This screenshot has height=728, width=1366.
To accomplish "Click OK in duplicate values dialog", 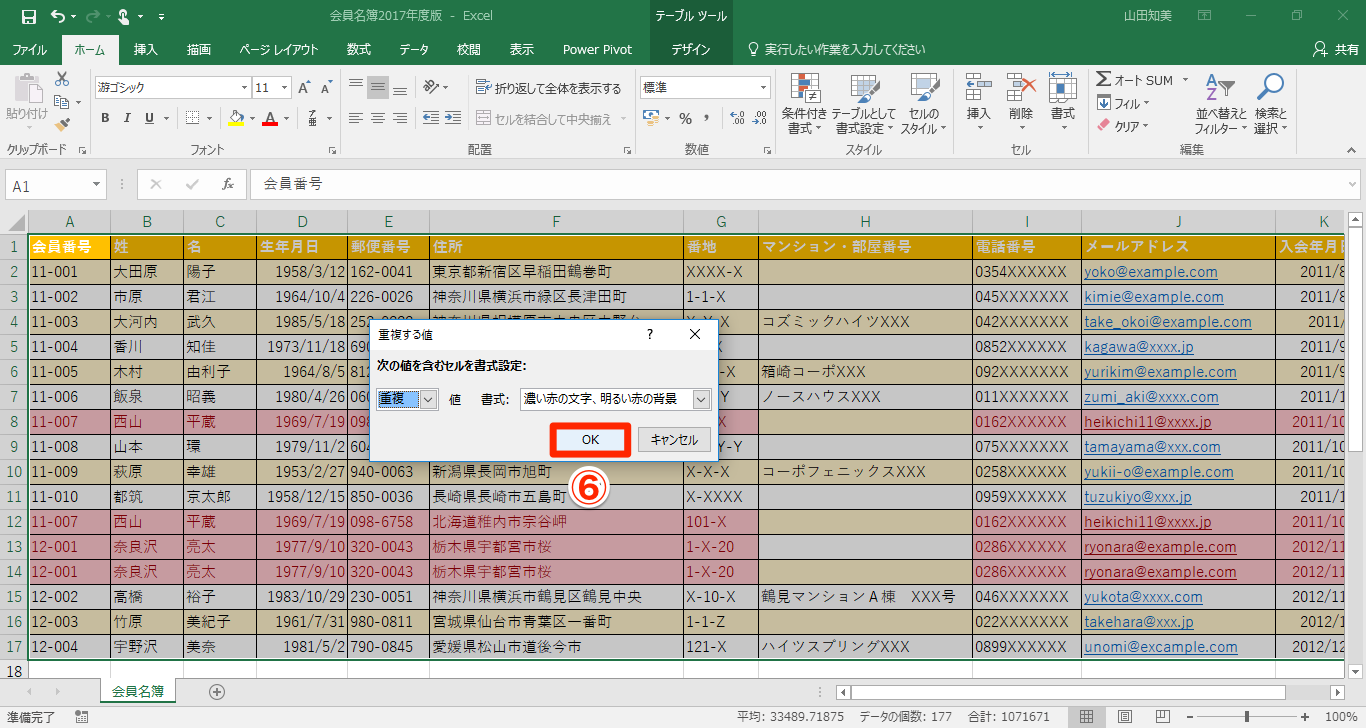I will point(590,440).
